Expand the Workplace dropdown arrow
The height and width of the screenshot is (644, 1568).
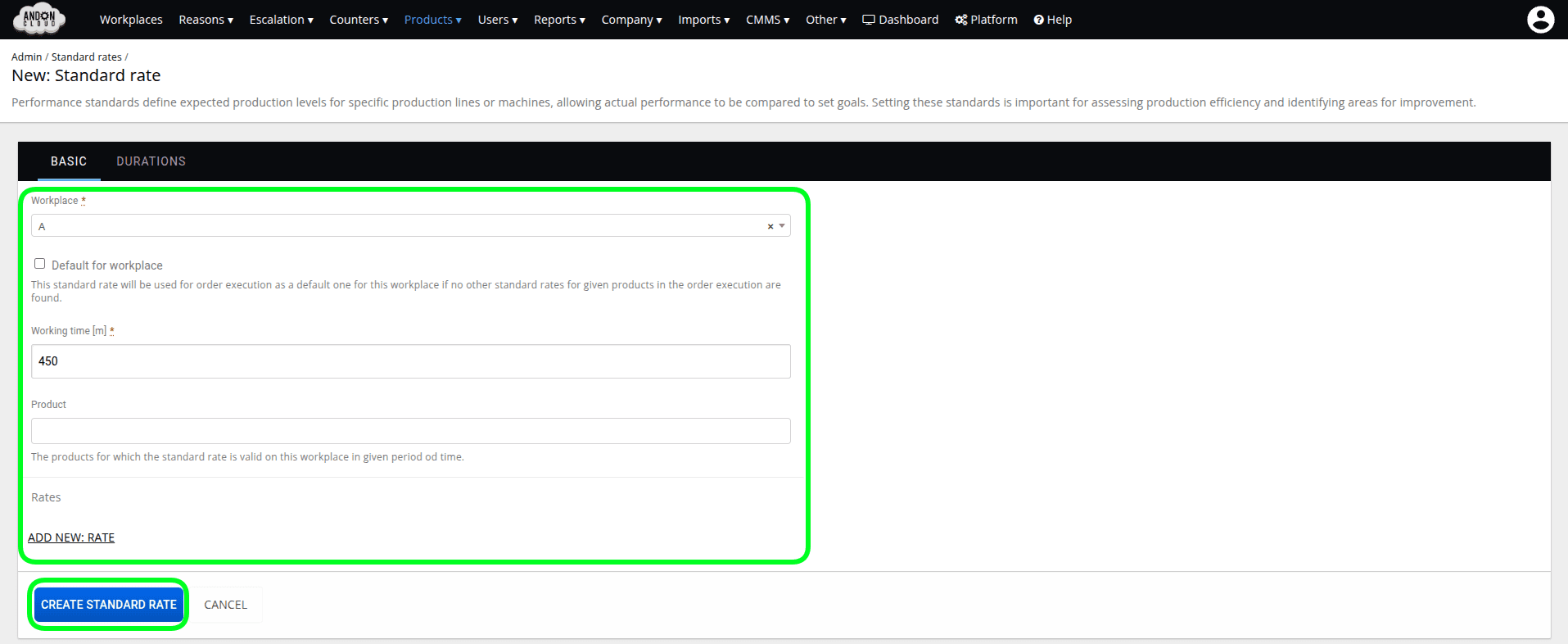(x=782, y=226)
